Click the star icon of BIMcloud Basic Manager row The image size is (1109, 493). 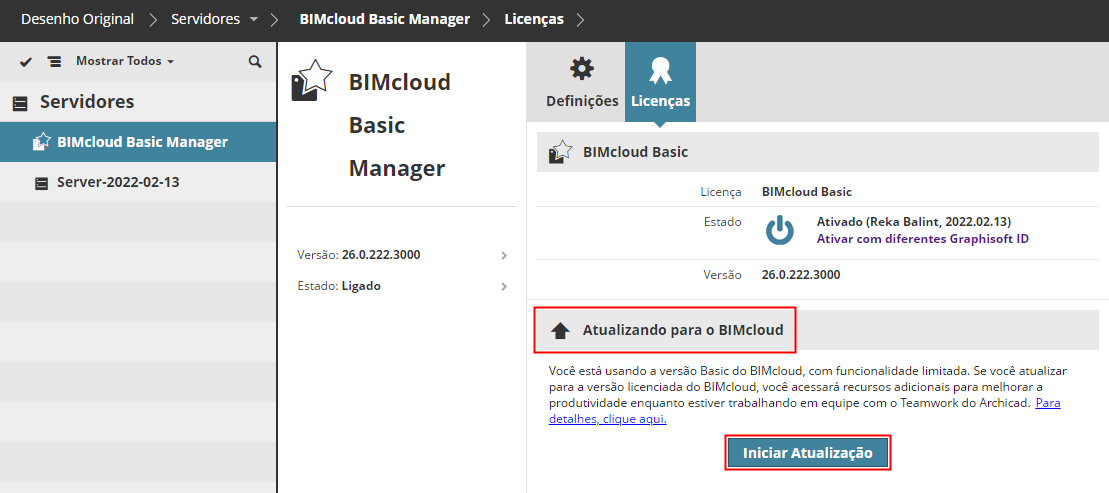(x=41, y=141)
